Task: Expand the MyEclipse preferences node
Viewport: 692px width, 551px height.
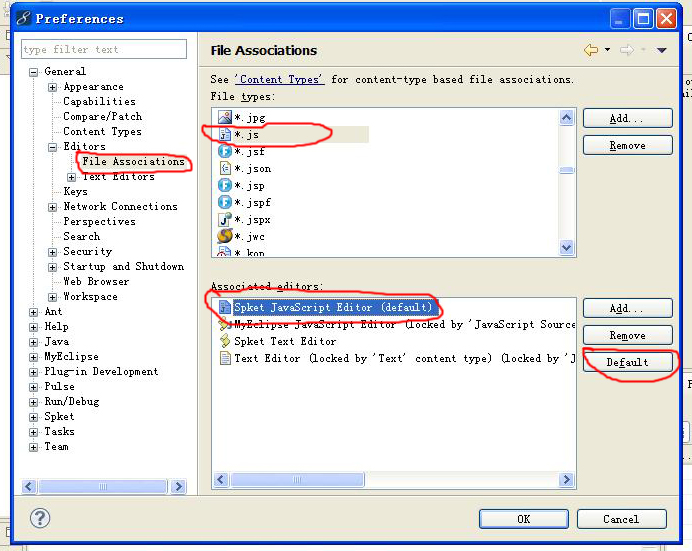Action: [34, 357]
